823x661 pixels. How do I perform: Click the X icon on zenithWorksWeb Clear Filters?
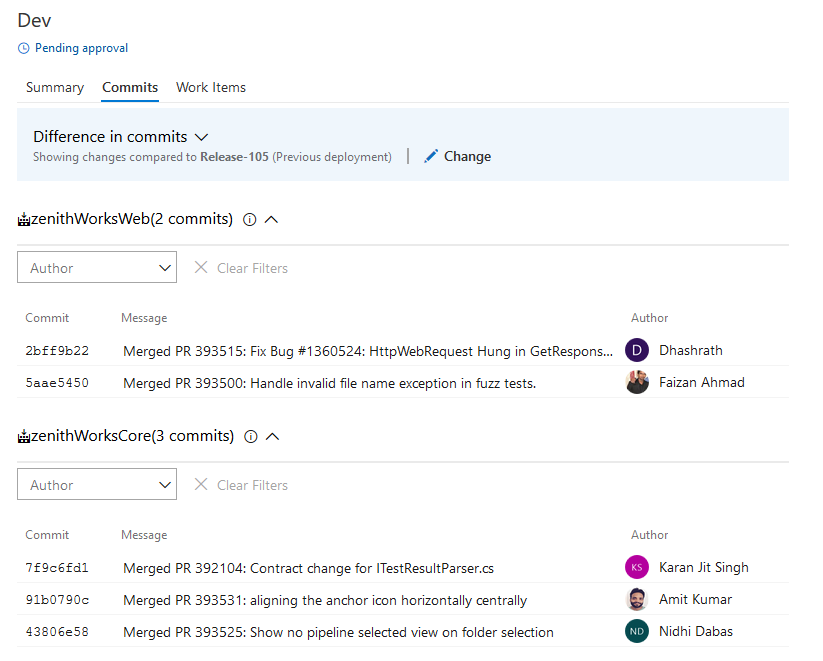tap(201, 267)
